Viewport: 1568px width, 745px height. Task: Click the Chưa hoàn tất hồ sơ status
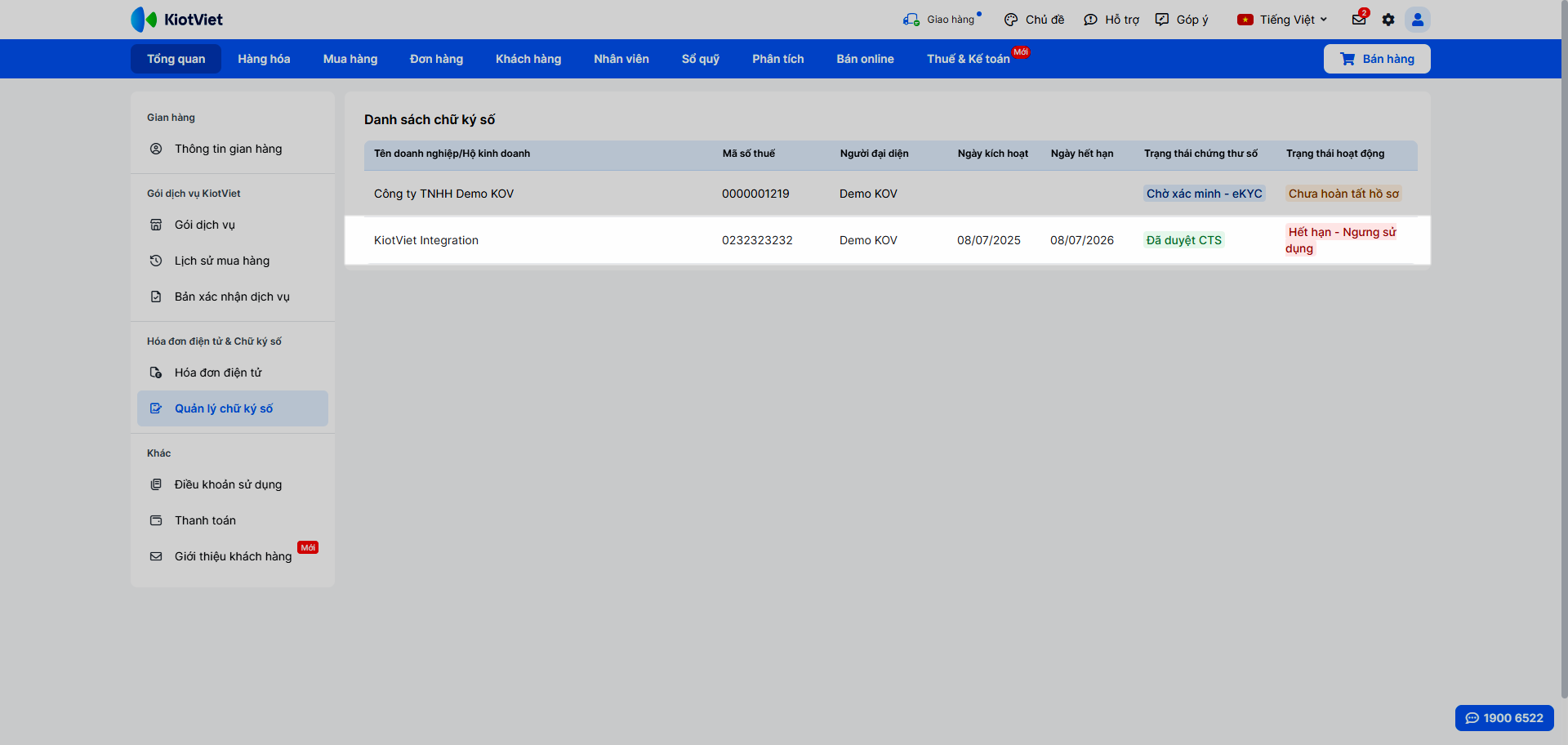tap(1344, 194)
